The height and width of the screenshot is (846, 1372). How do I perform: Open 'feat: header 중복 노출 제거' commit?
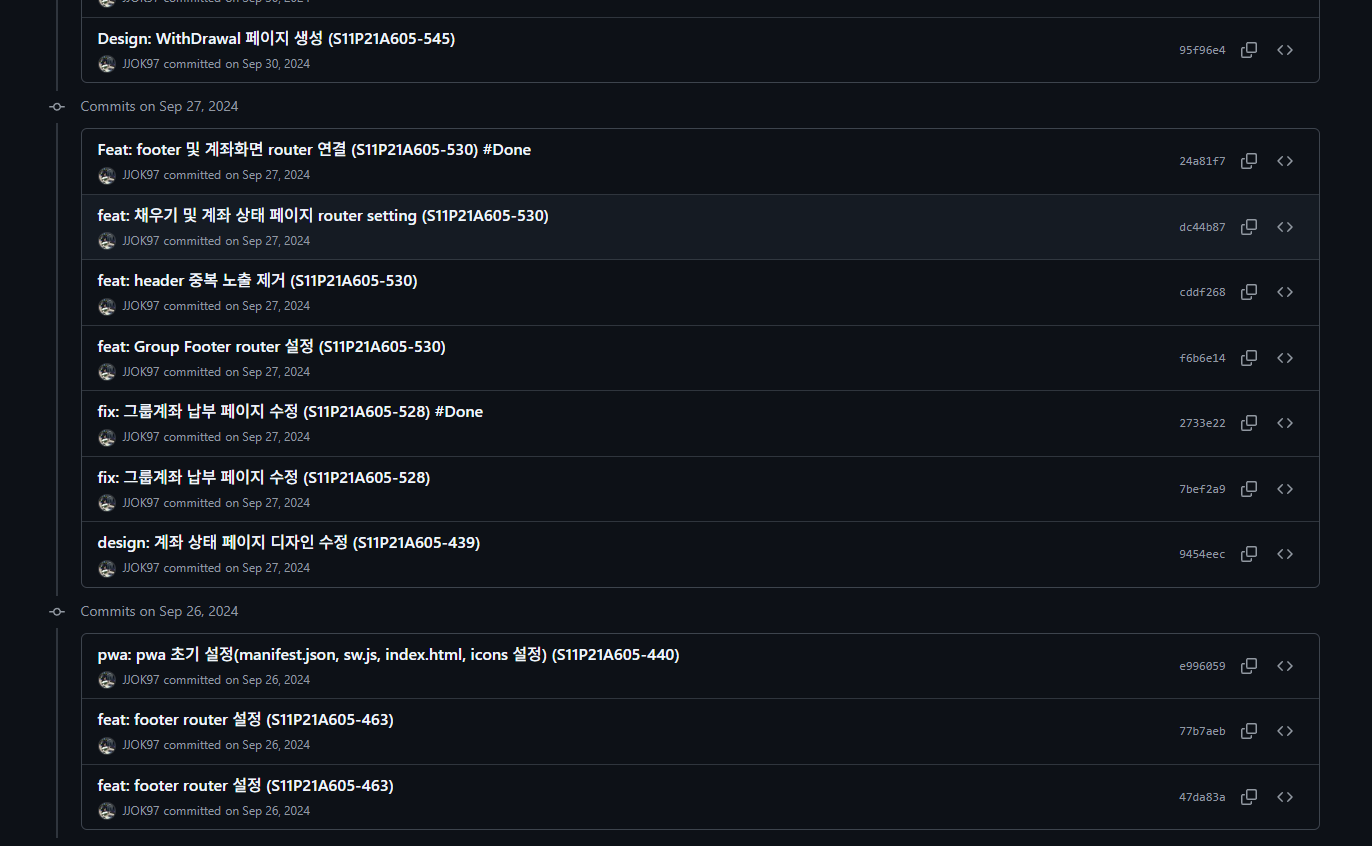click(257, 281)
